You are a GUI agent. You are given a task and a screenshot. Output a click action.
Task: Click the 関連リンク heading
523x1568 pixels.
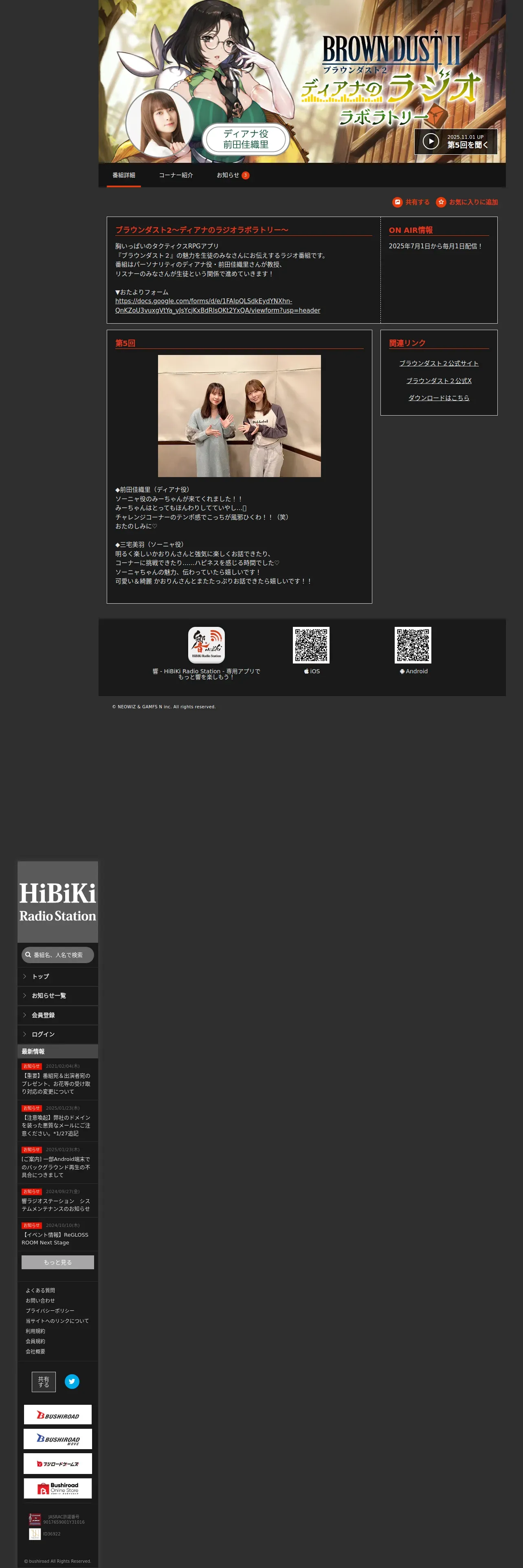click(407, 343)
